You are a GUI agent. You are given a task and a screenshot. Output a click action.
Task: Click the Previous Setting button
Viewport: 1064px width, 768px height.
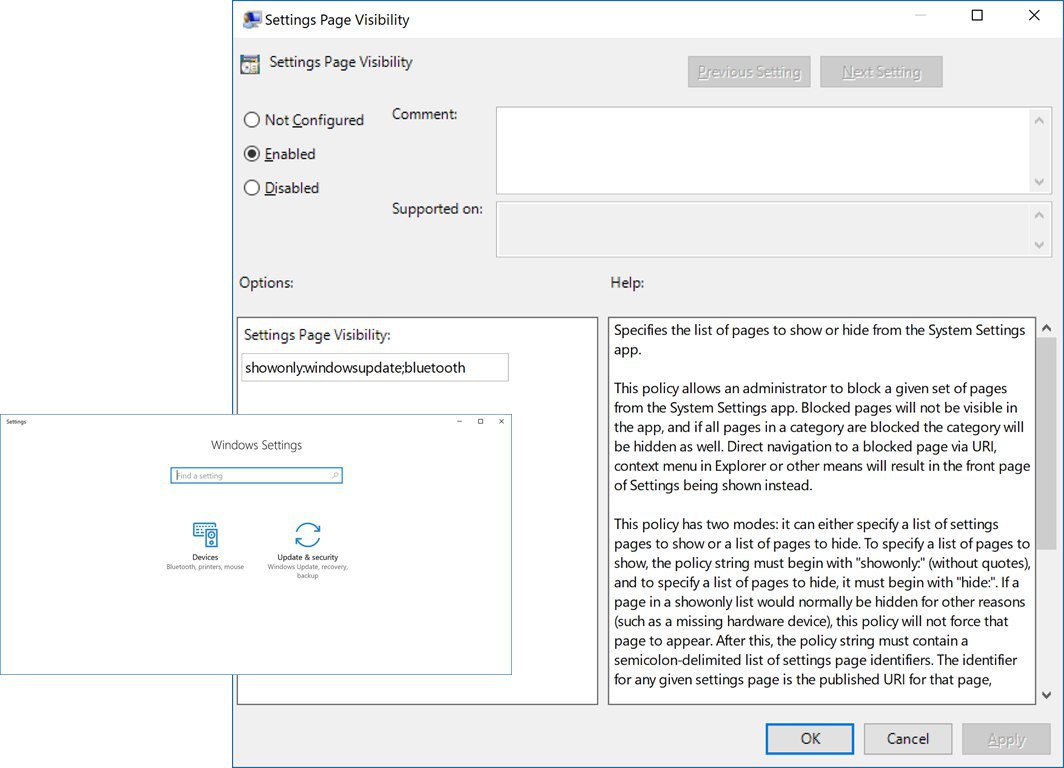pos(749,72)
